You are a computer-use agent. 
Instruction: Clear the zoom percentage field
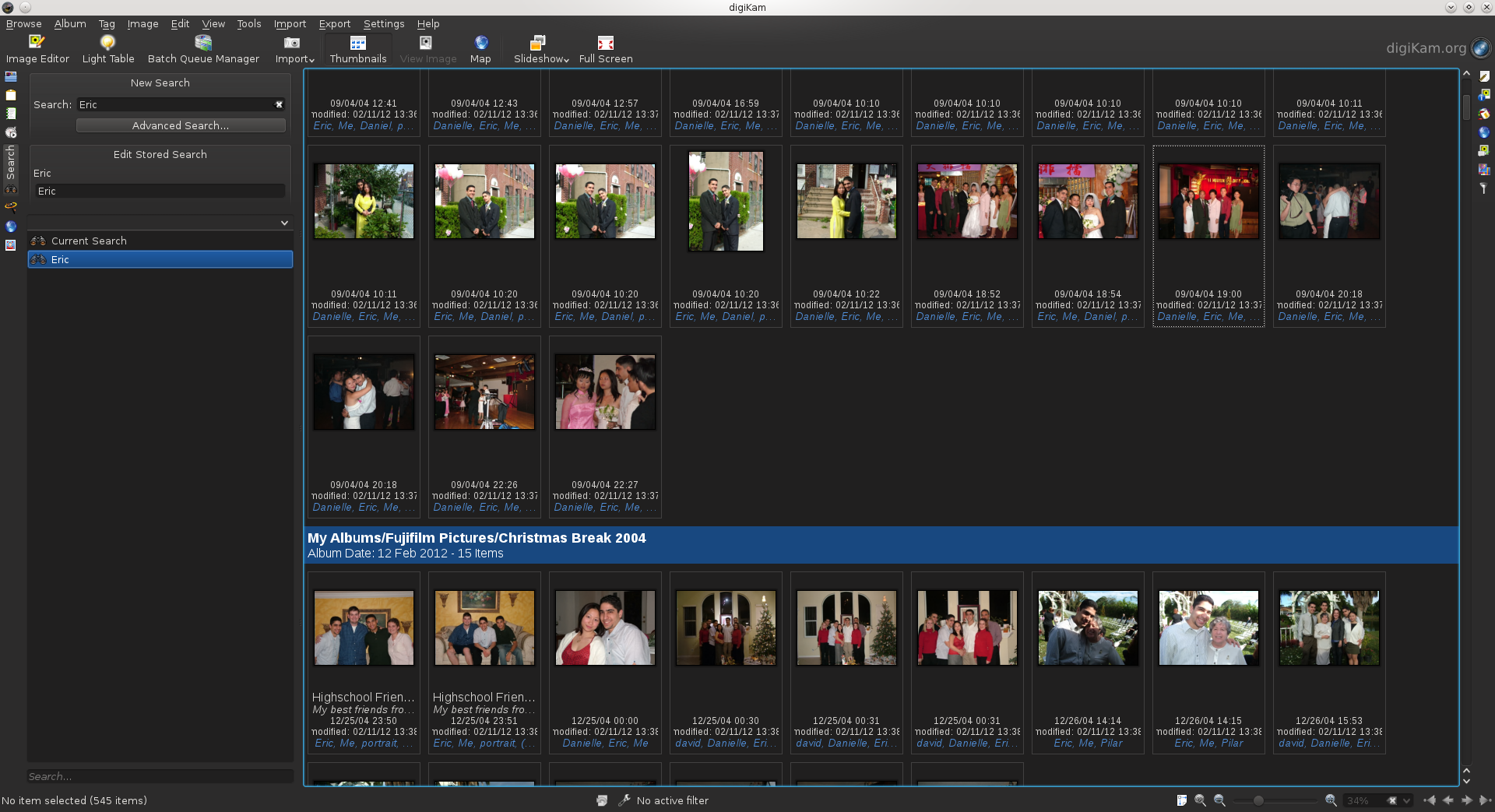point(1392,800)
